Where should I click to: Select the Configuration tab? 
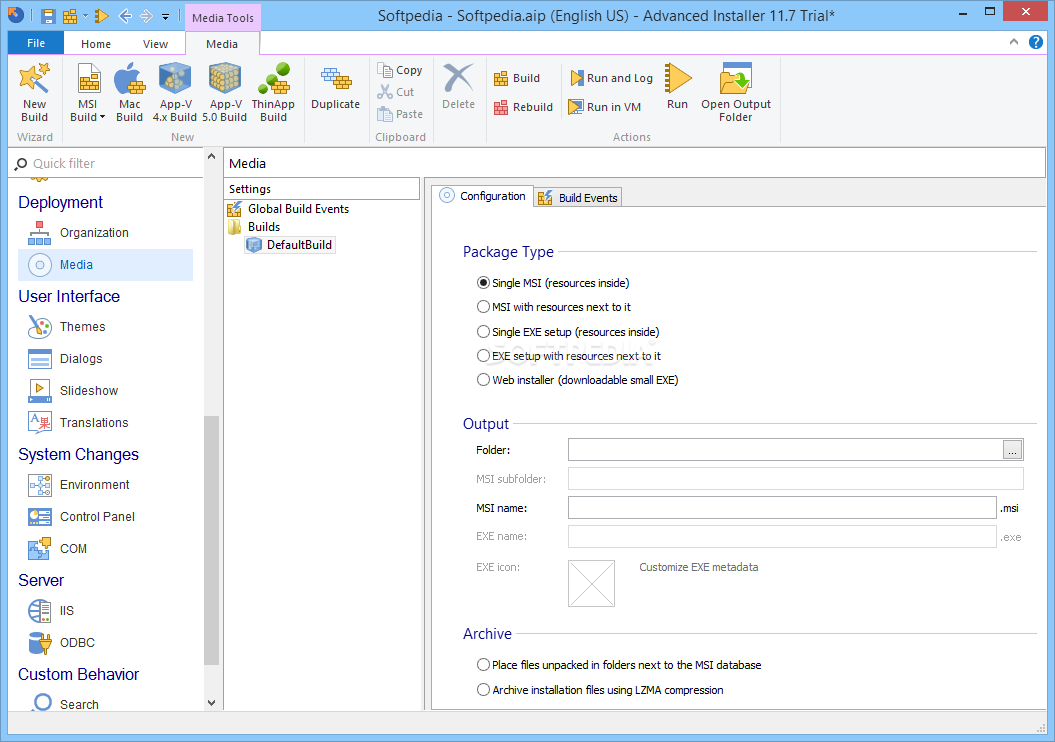[x=482, y=196]
